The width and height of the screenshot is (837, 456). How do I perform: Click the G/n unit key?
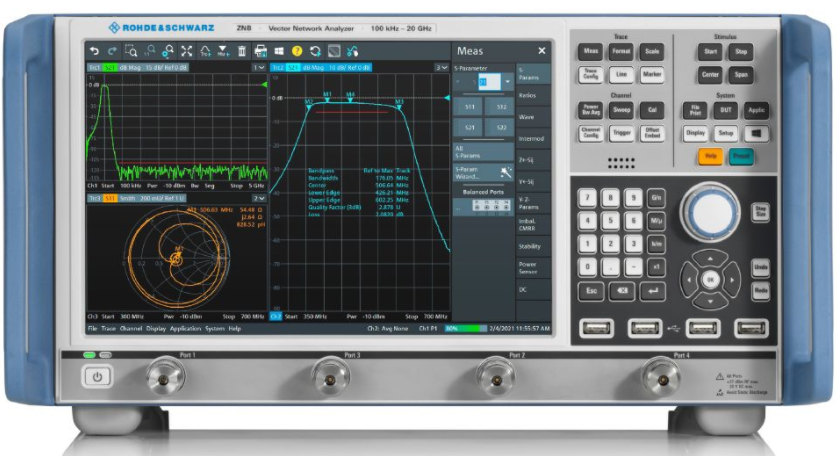coord(656,198)
